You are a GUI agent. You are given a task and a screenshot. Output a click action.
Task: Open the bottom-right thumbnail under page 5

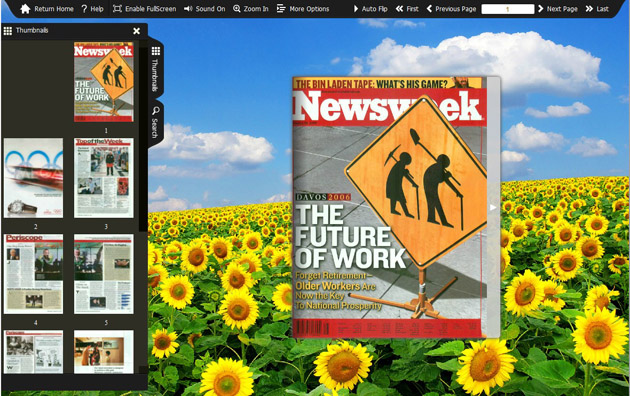tap(104, 352)
